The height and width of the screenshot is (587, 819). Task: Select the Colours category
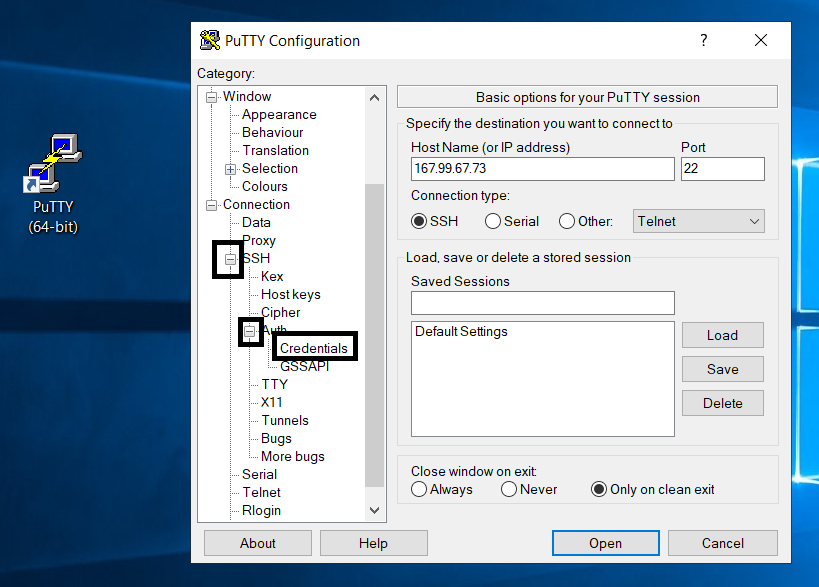pyautogui.click(x=264, y=186)
